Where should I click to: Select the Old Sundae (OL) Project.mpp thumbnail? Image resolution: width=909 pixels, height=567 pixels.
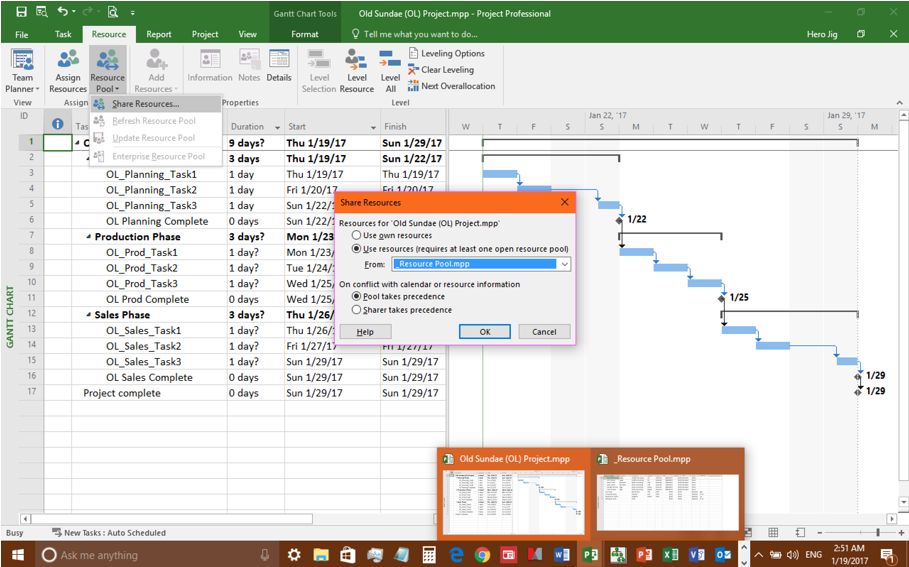click(514, 493)
